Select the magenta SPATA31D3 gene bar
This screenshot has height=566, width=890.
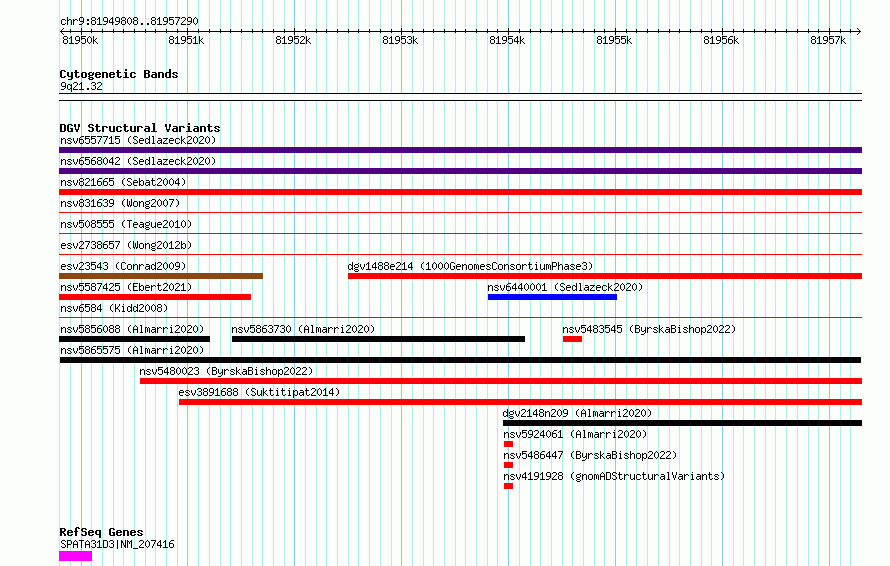point(75,556)
